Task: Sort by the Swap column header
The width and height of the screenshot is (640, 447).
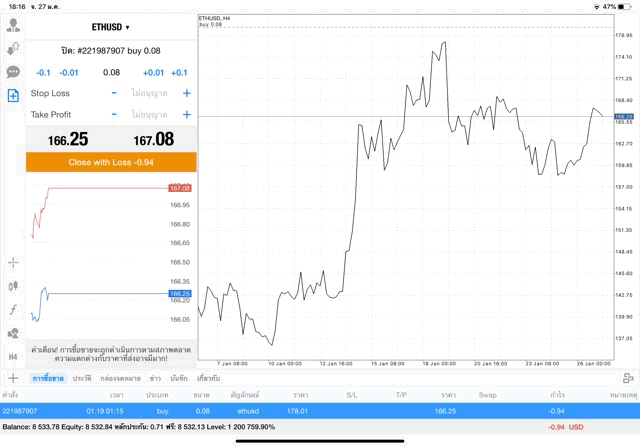Action: click(x=487, y=395)
